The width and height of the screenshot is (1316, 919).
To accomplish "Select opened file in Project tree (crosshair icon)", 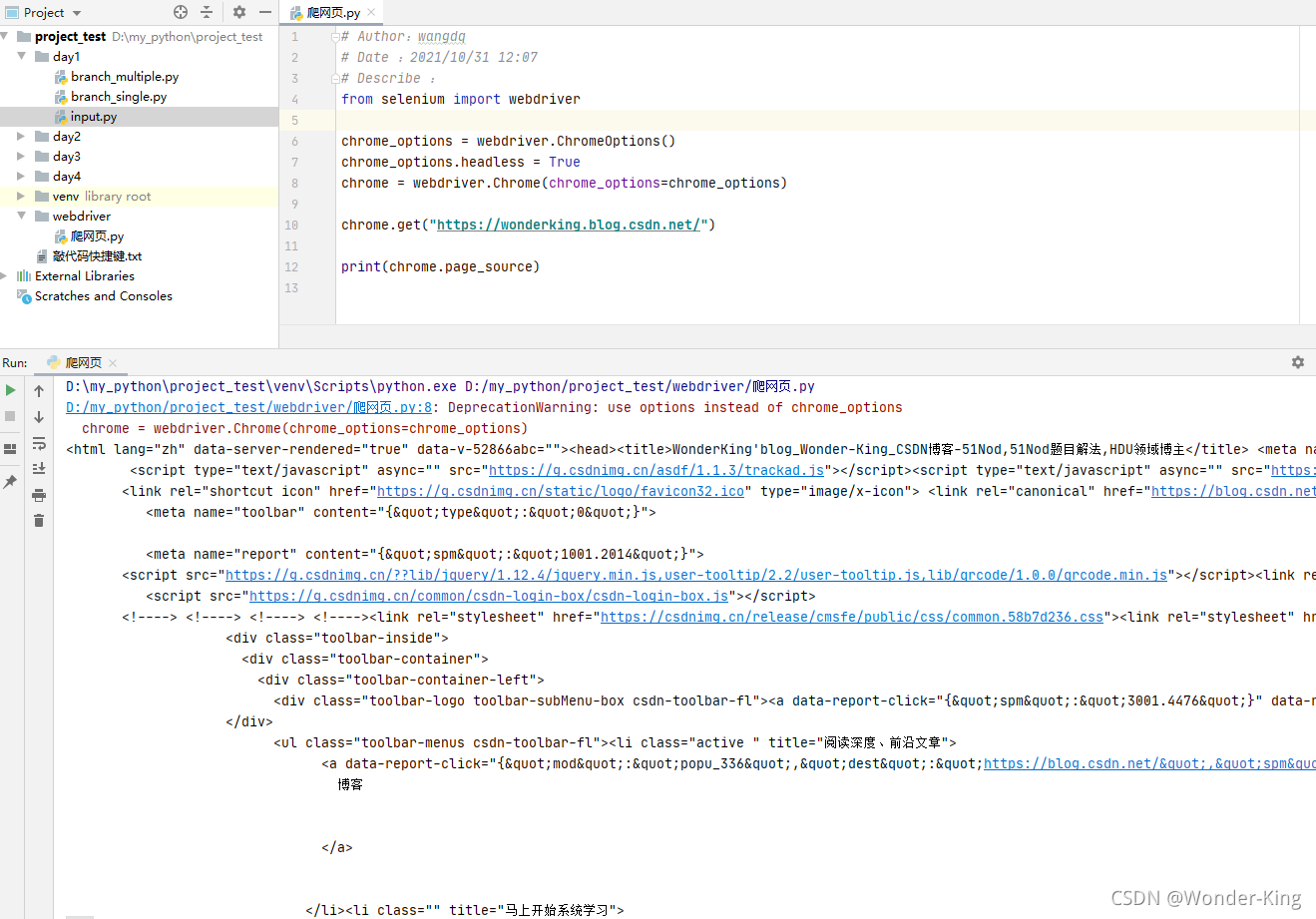I will pos(181,12).
